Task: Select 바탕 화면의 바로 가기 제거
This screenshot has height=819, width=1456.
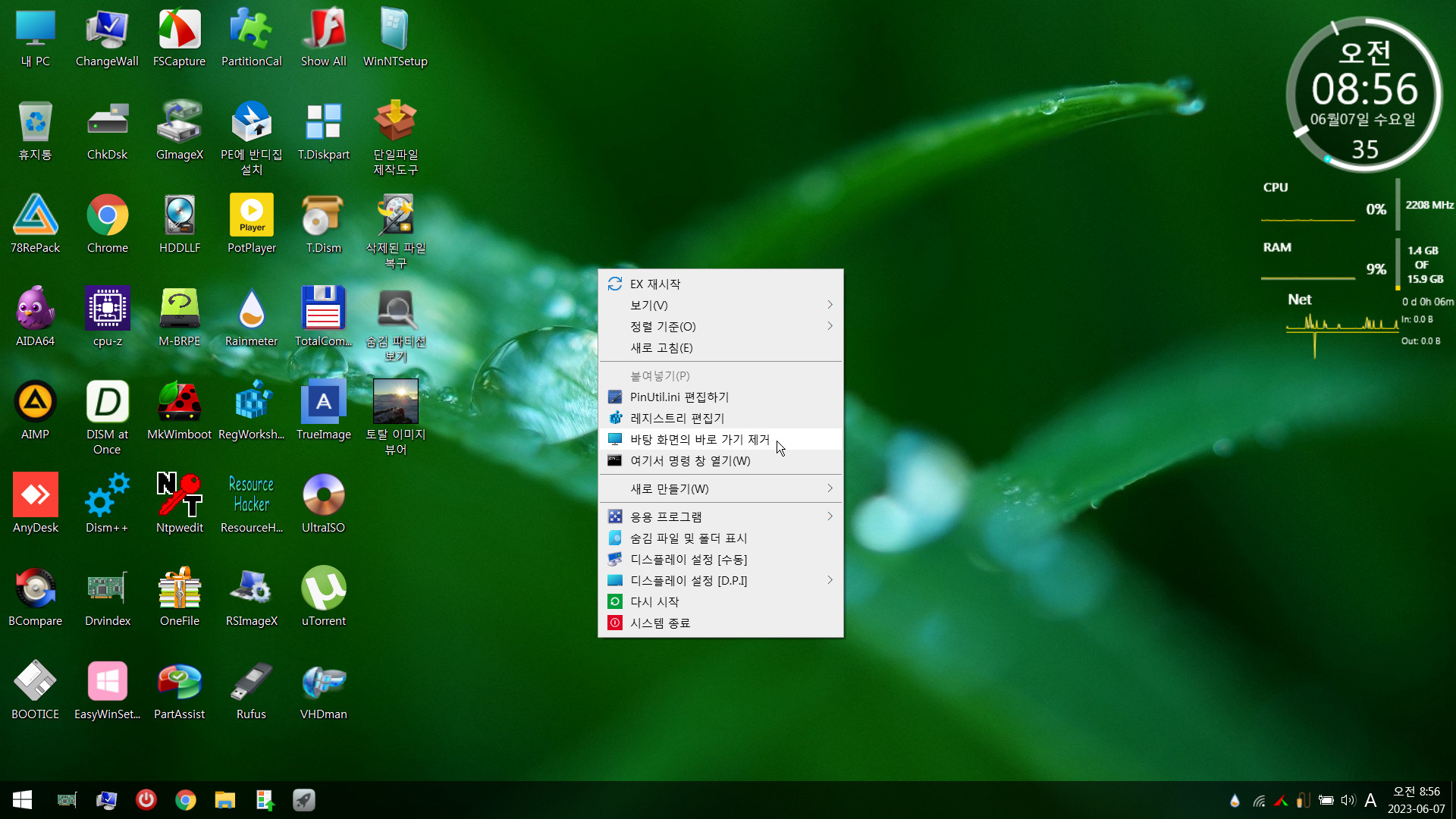Action: point(720,439)
